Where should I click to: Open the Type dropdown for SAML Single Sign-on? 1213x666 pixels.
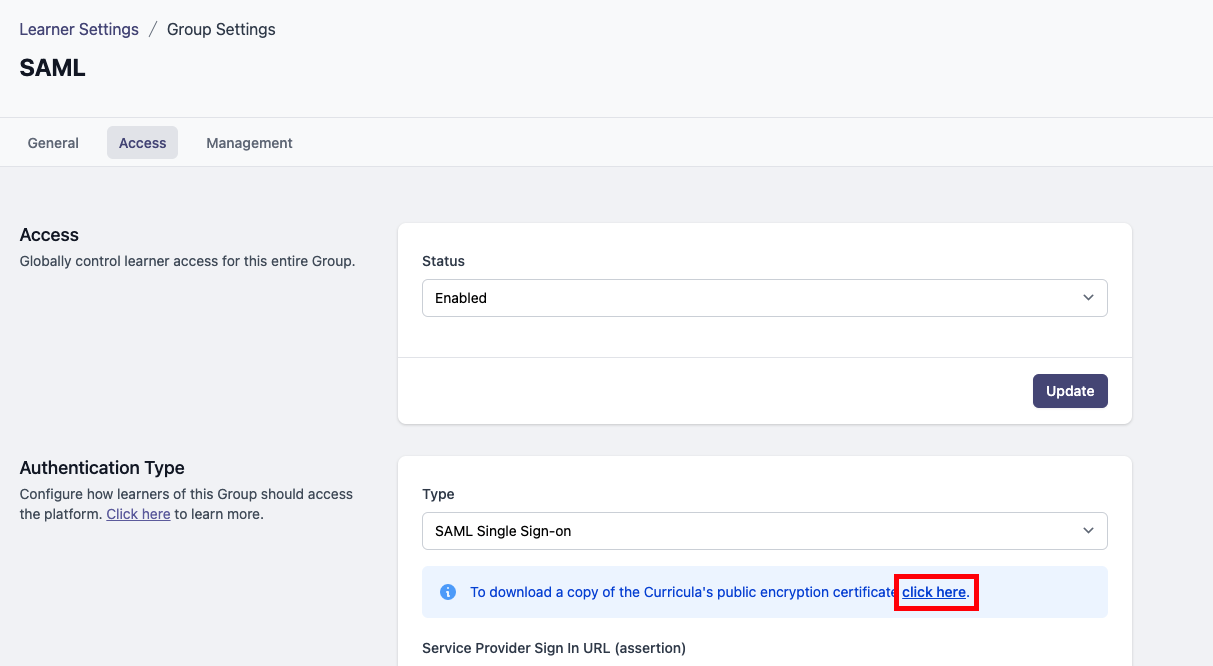tap(765, 531)
